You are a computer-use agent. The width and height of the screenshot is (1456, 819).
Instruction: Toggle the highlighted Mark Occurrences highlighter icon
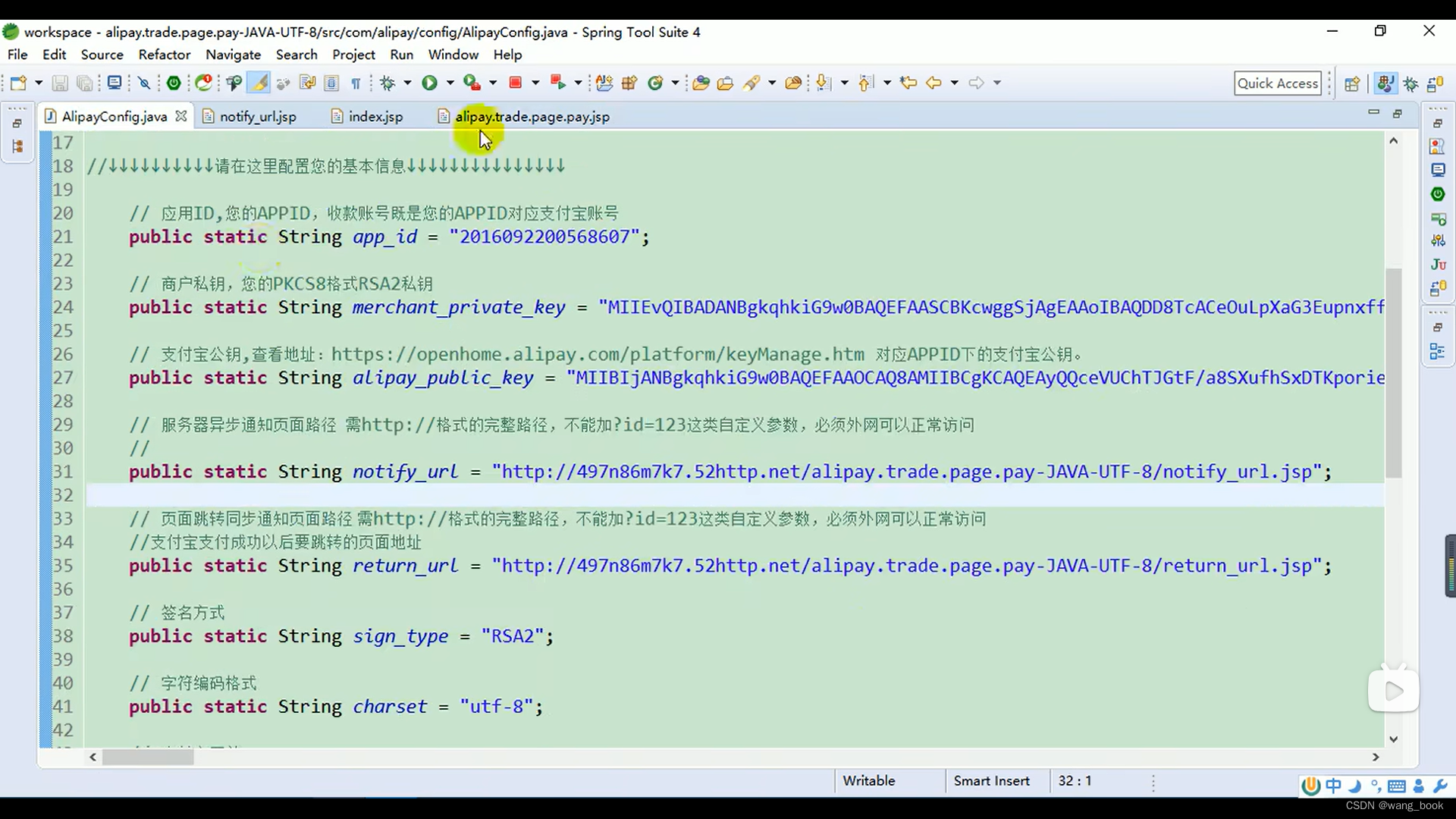tap(259, 83)
